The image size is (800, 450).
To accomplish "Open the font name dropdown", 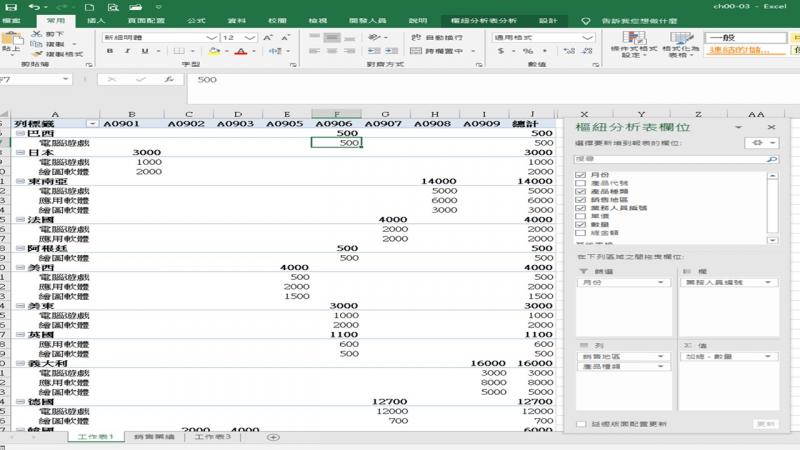I will [x=211, y=38].
